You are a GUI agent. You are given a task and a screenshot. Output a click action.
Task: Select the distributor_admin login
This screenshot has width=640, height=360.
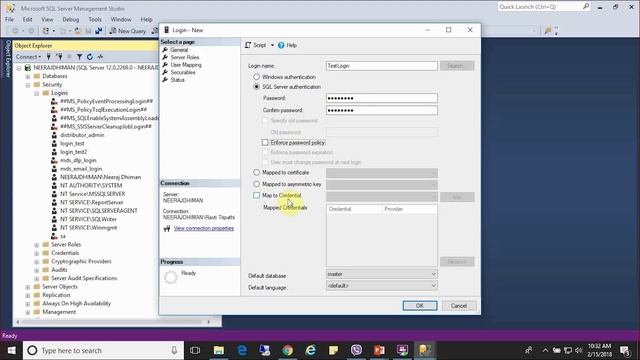[x=82, y=135]
